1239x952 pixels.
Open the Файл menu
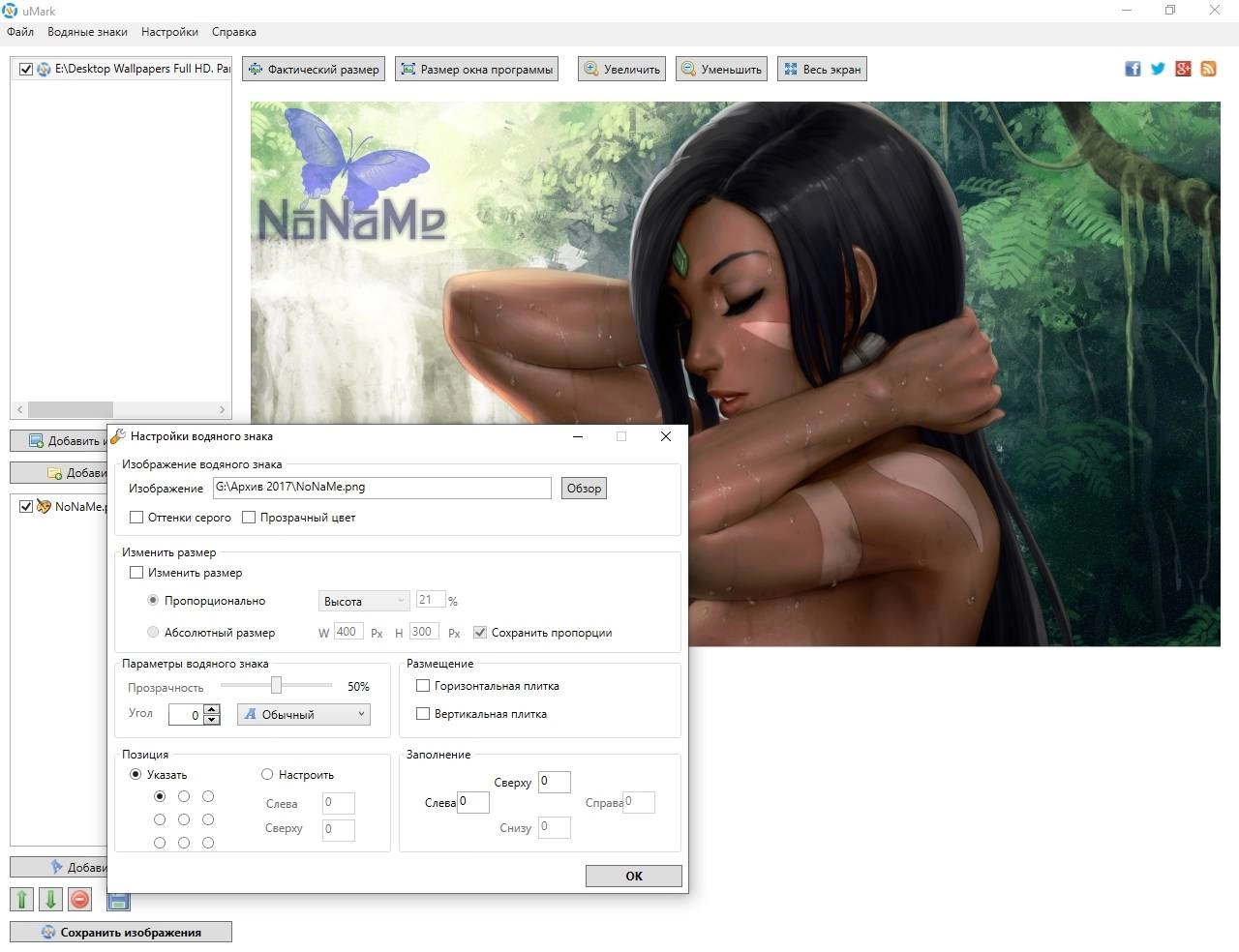[x=20, y=32]
